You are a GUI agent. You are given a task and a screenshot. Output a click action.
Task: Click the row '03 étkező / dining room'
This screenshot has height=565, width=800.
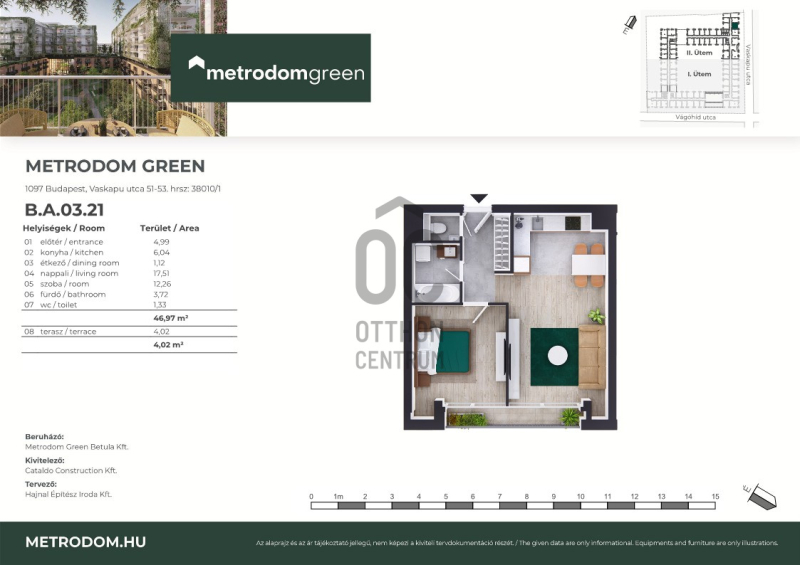point(97,263)
